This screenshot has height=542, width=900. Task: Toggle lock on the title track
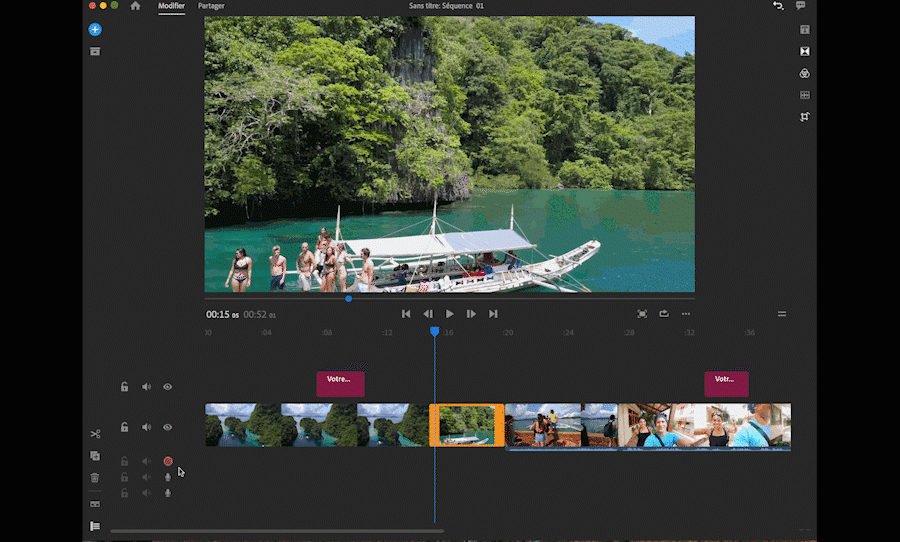point(124,387)
